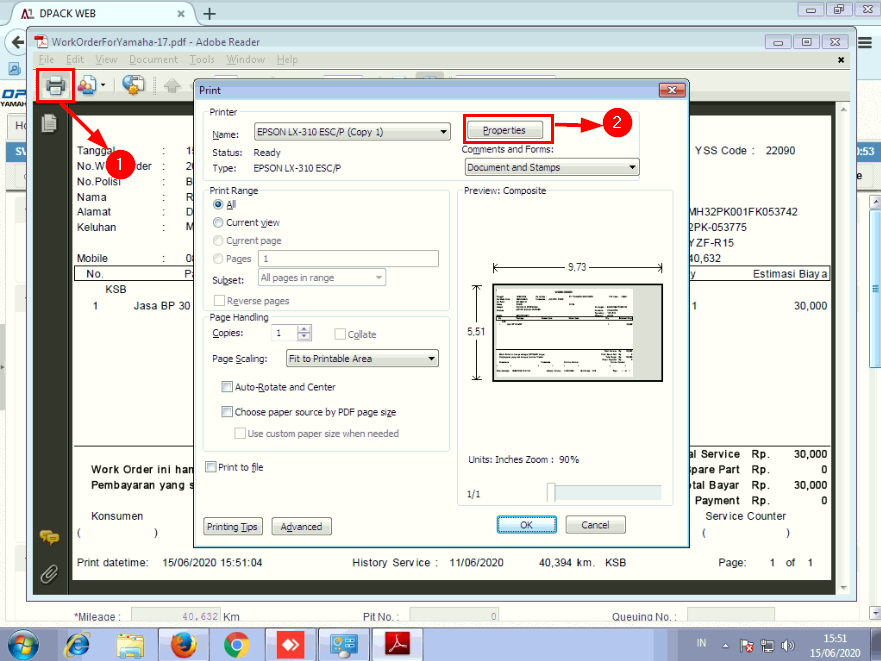Click the globe comment icon in toolbar
Screen dimensions: 881x661
pos(133,85)
